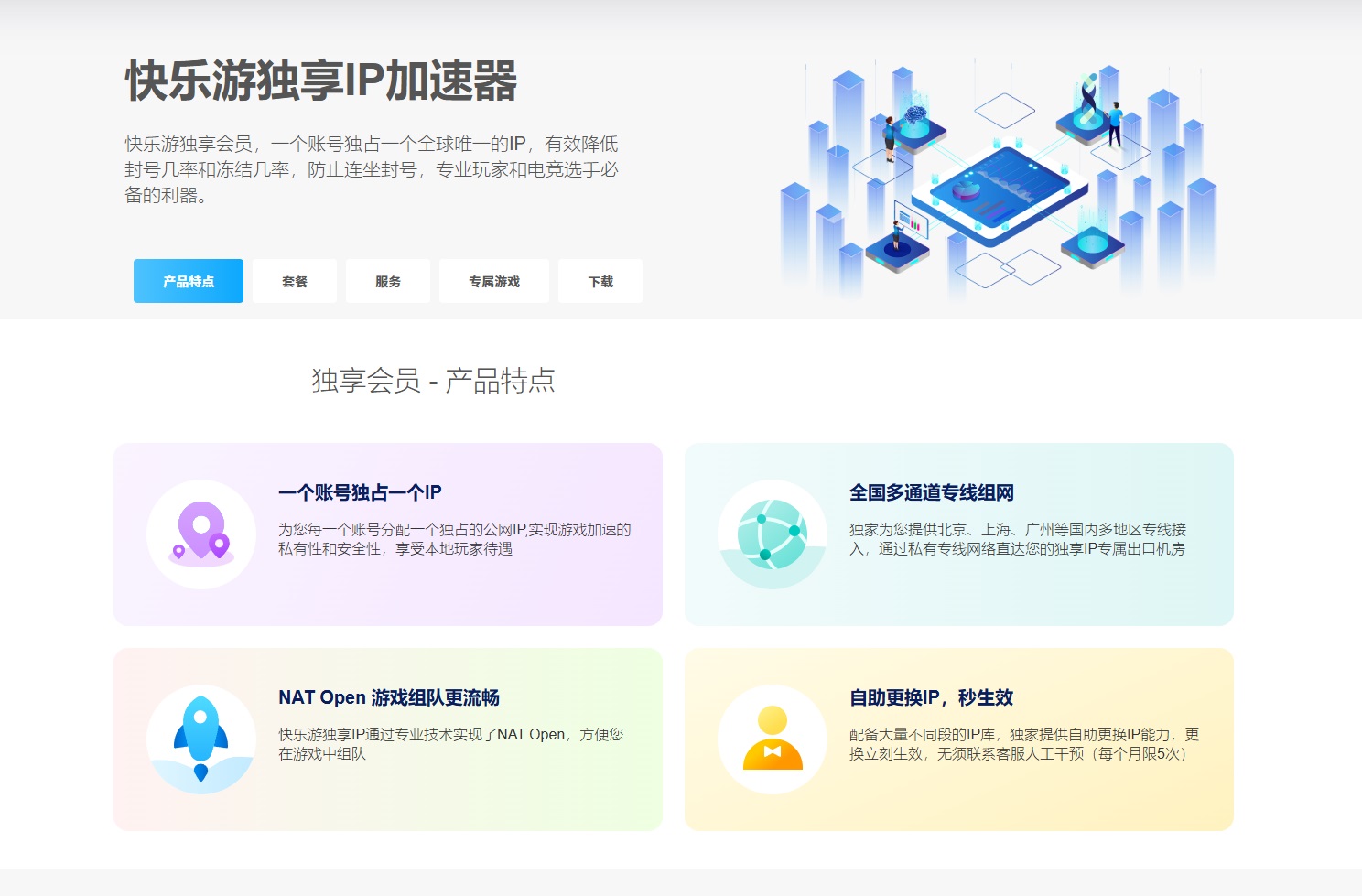1362x896 pixels.
Task: Click the 独享会员 - 产品特点 section heading
Action: [x=433, y=381]
